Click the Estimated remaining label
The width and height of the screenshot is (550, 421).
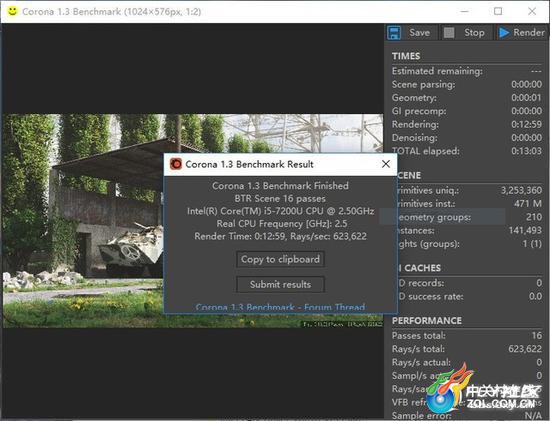coord(437,71)
